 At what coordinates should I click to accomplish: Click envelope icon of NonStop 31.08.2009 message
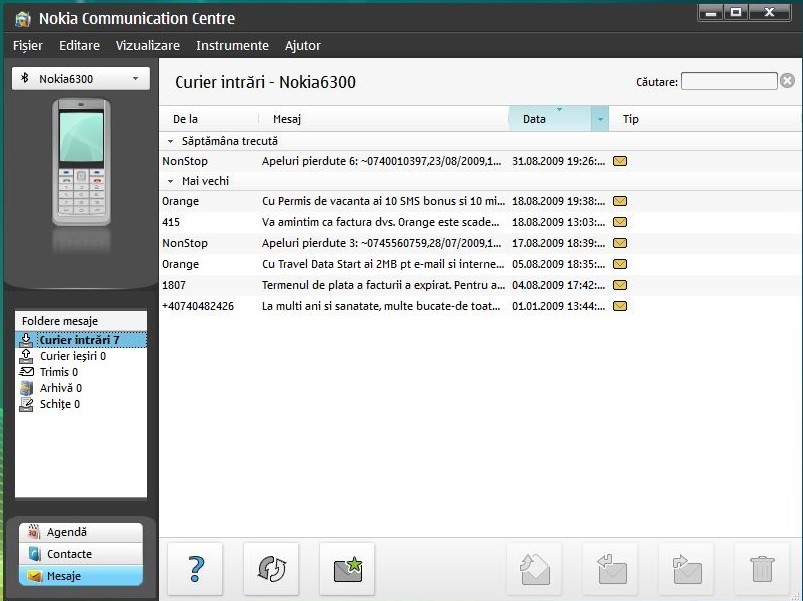[x=620, y=161]
